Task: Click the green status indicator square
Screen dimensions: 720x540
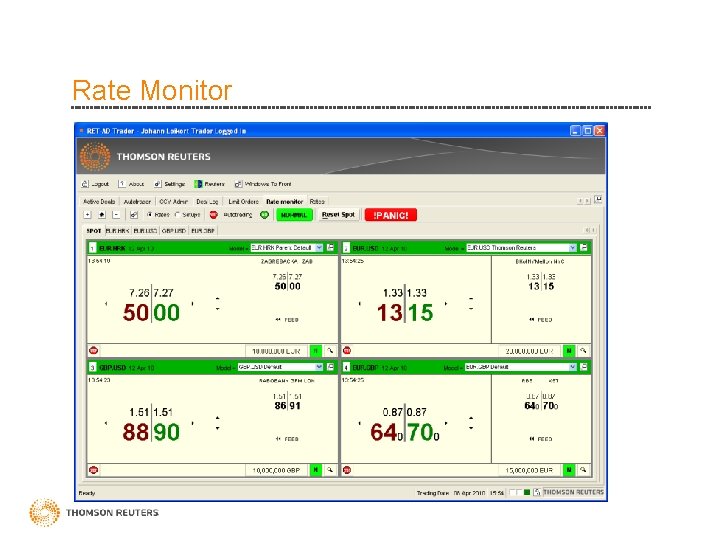Action: tap(527, 492)
